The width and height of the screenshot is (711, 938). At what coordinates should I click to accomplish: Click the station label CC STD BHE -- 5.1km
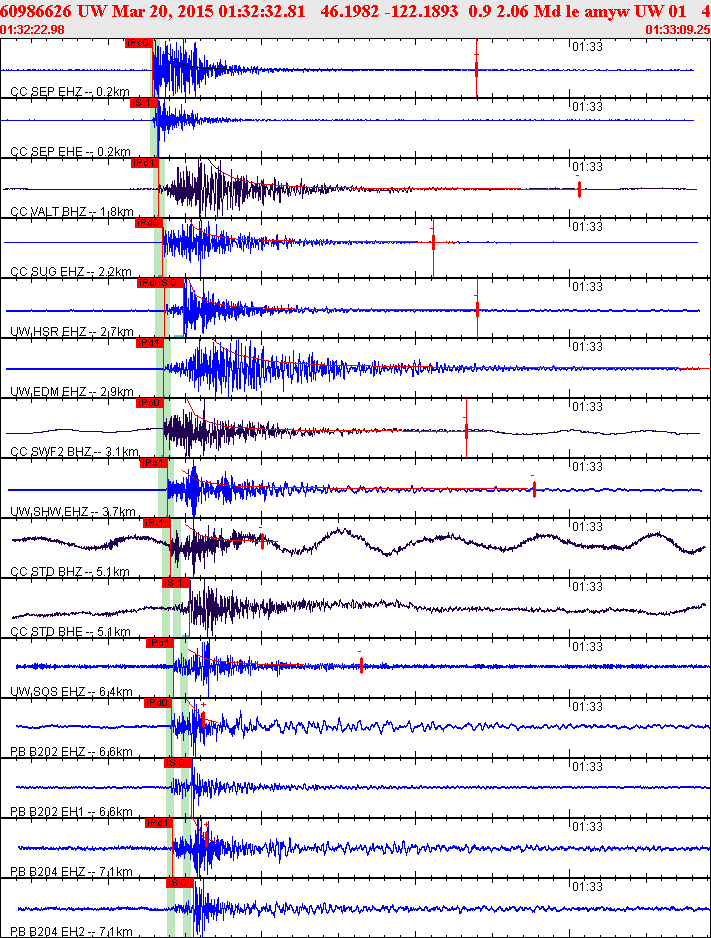[x=71, y=631]
